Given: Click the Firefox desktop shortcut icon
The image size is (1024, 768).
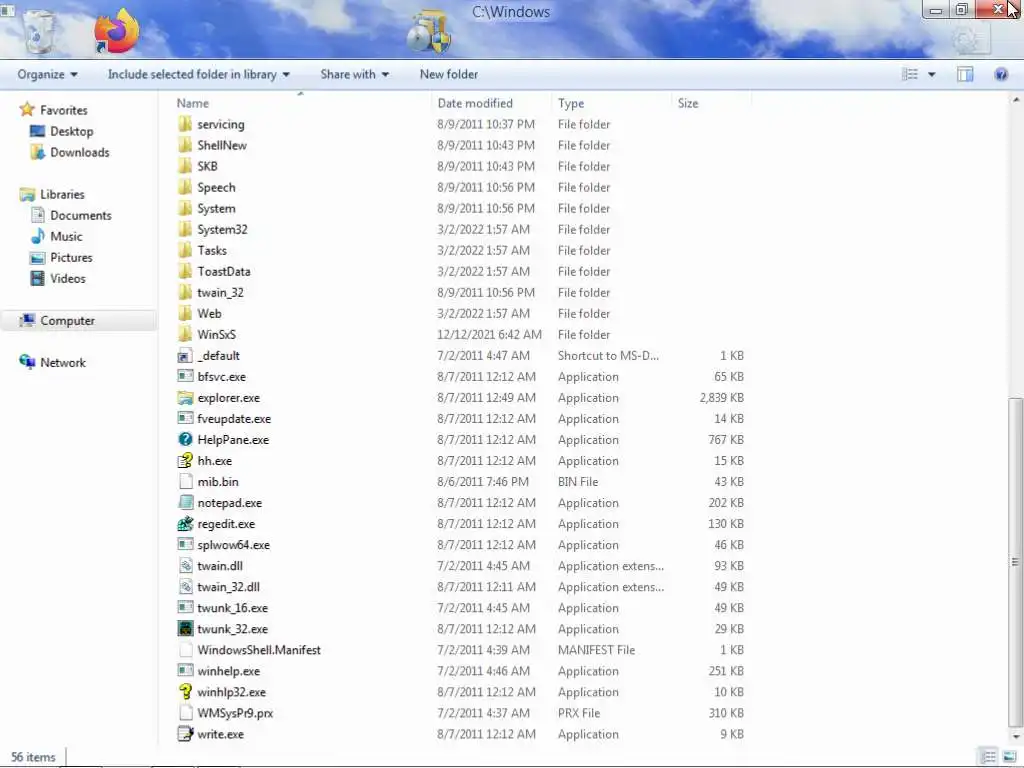Looking at the screenshot, I should (x=116, y=31).
